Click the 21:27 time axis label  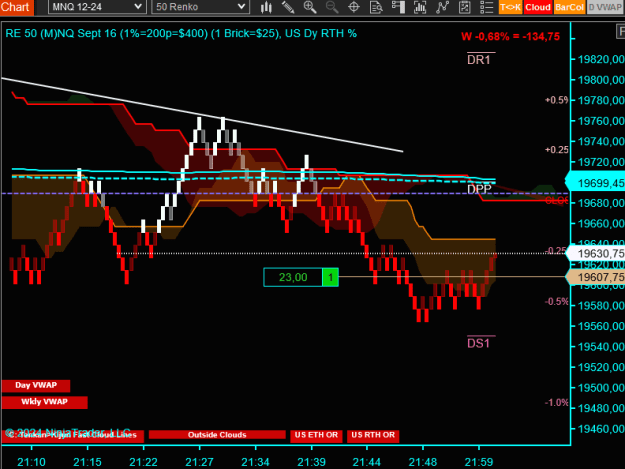click(200, 462)
